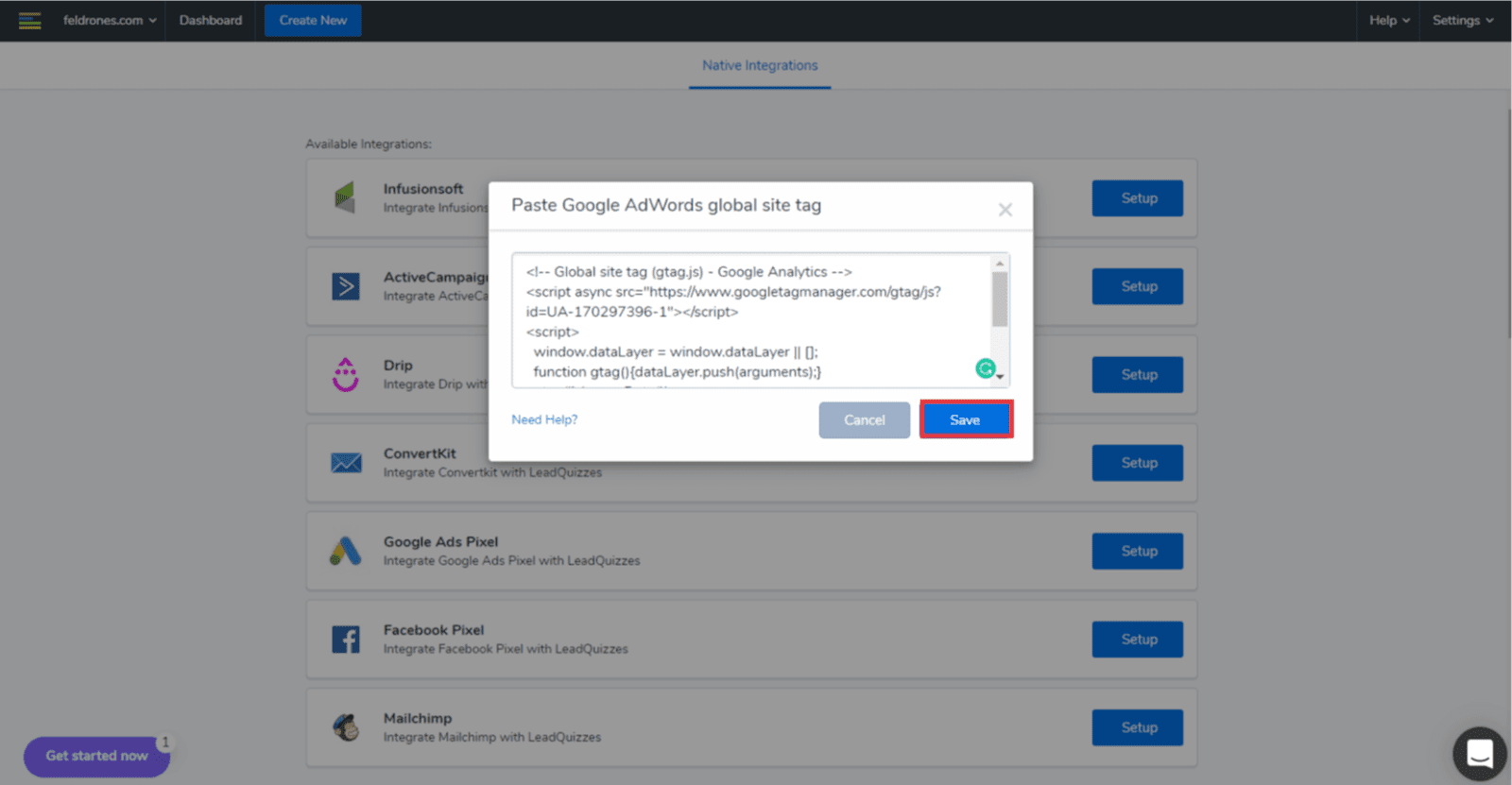
Task: Click the Google Ads Pixel logo icon
Action: pos(346,551)
